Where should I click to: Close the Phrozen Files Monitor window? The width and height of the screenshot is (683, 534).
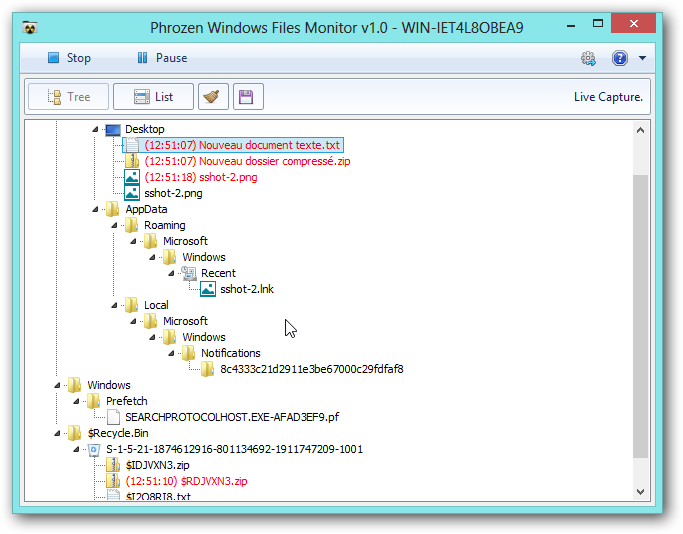click(x=633, y=24)
